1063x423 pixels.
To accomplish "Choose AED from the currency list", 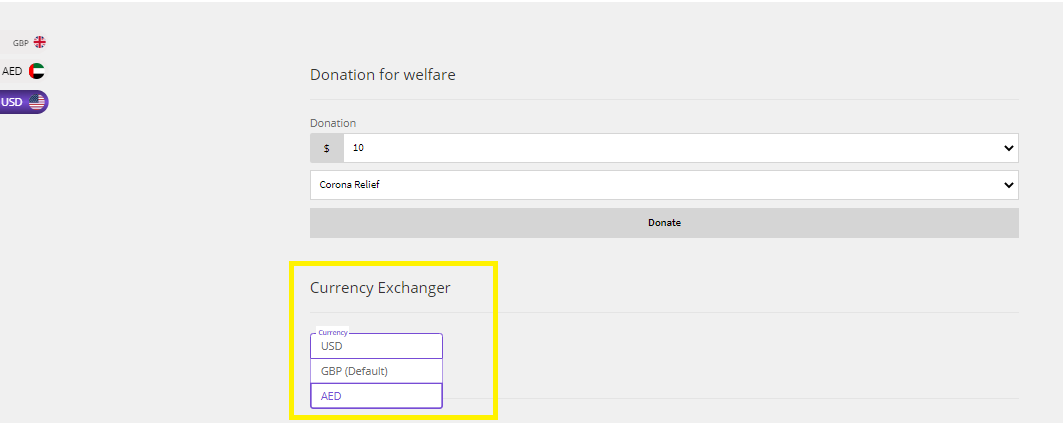I will point(376,396).
